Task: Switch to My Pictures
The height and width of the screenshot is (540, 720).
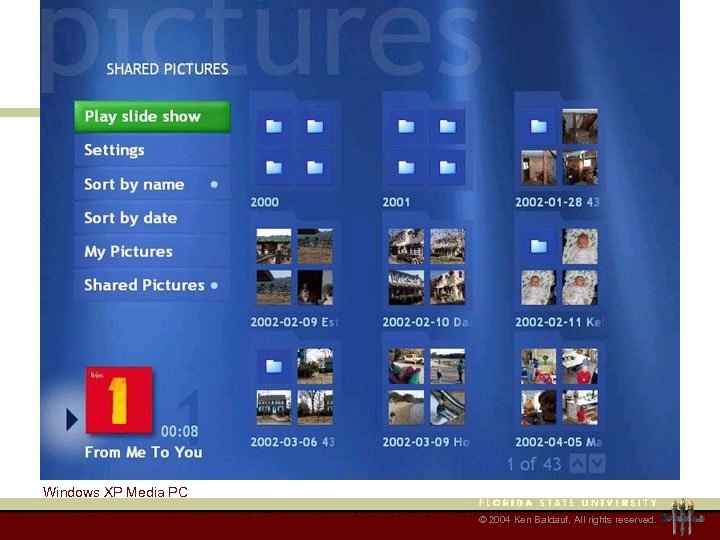Action: coord(152,252)
